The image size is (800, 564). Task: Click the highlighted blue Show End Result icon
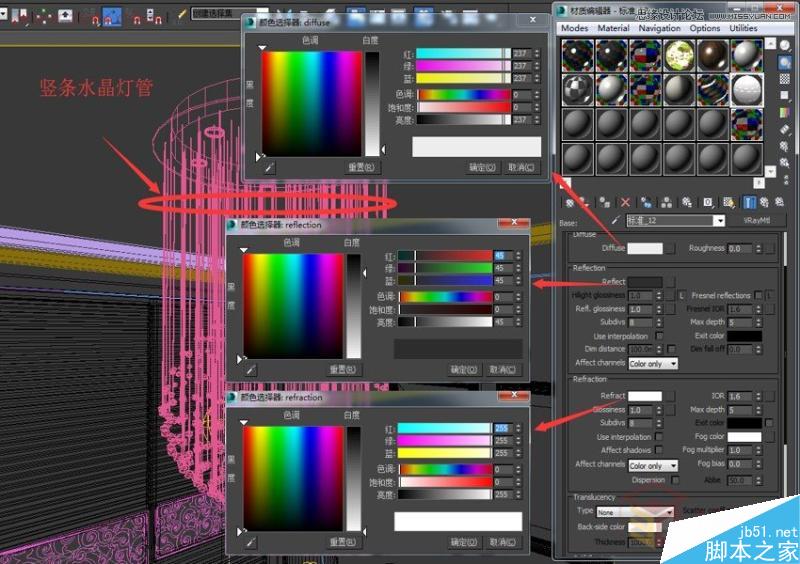749,203
